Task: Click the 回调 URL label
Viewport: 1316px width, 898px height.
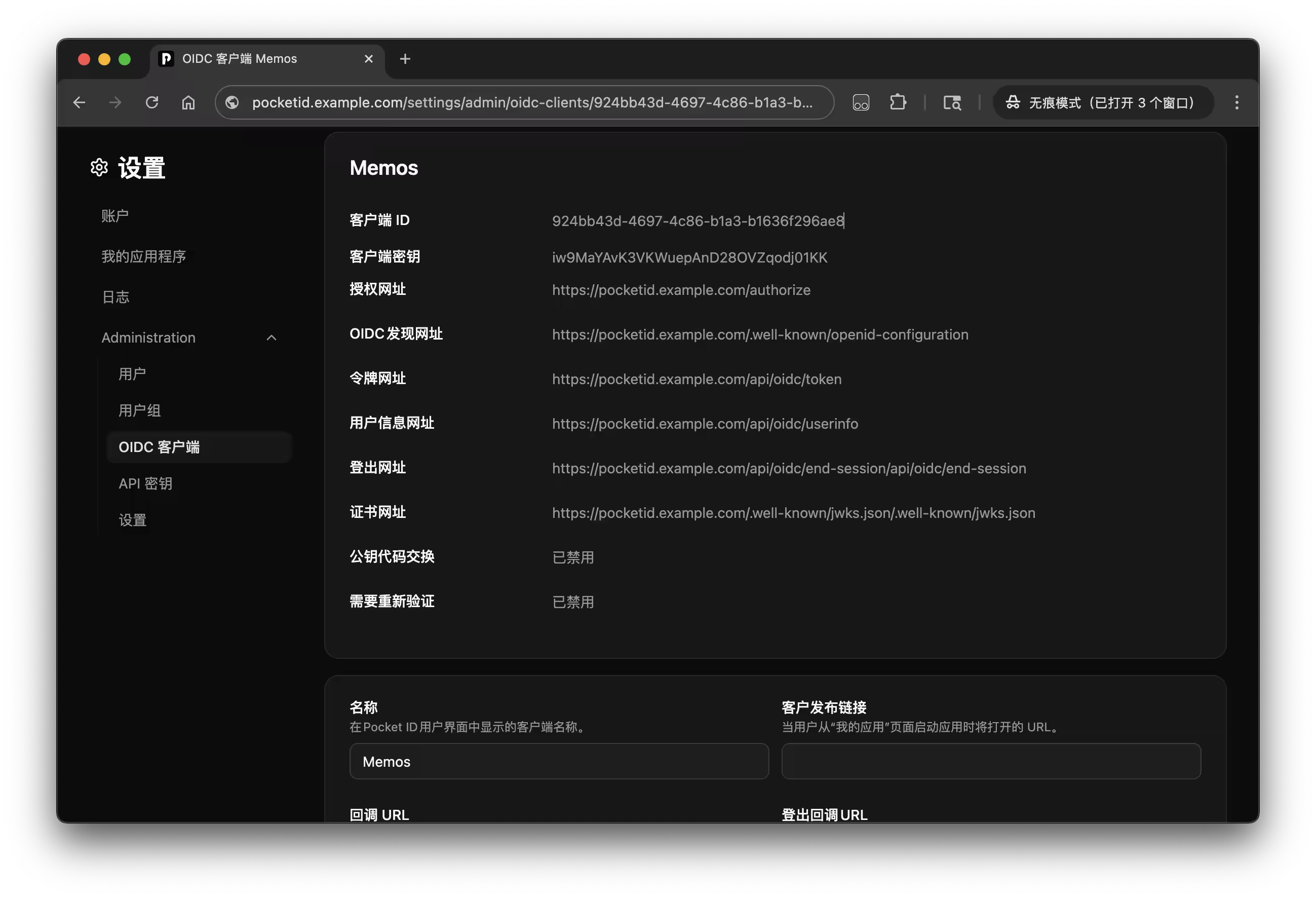Action: [x=379, y=815]
